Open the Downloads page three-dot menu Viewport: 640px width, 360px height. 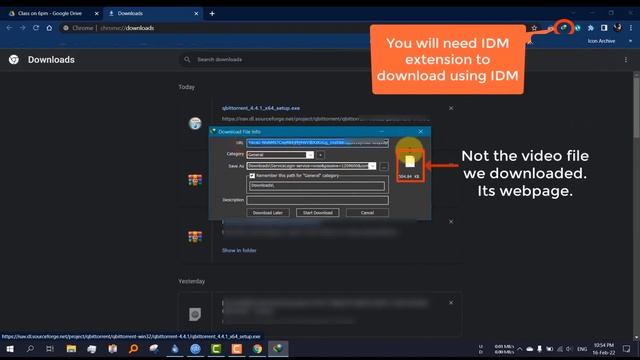tap(626, 60)
